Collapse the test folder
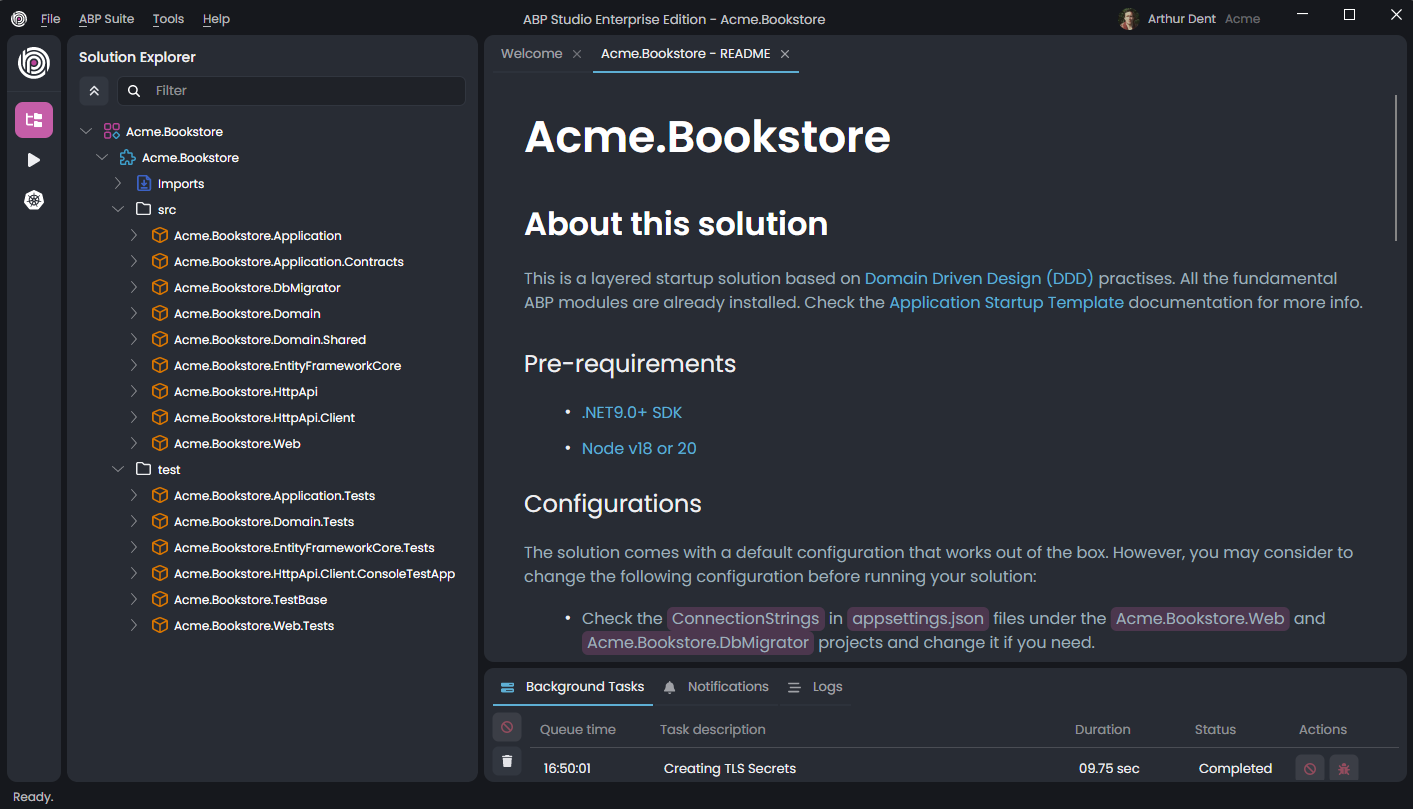1413x809 pixels. (x=118, y=470)
